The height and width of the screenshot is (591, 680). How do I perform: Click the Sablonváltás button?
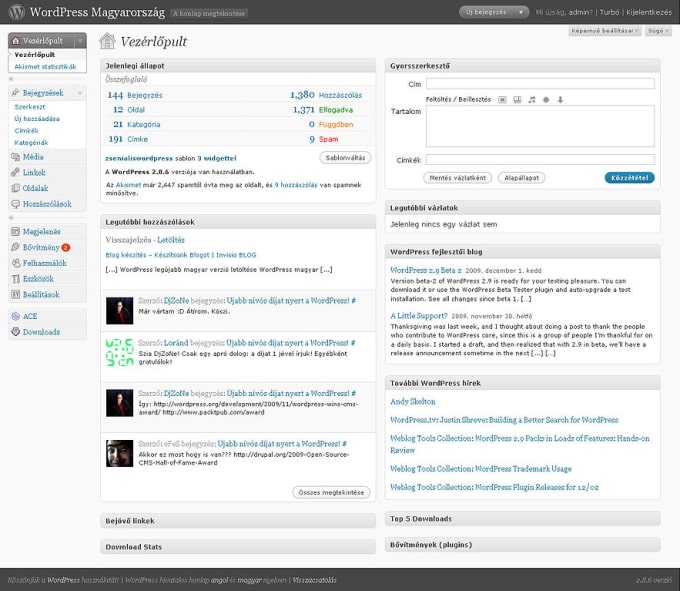coord(345,158)
